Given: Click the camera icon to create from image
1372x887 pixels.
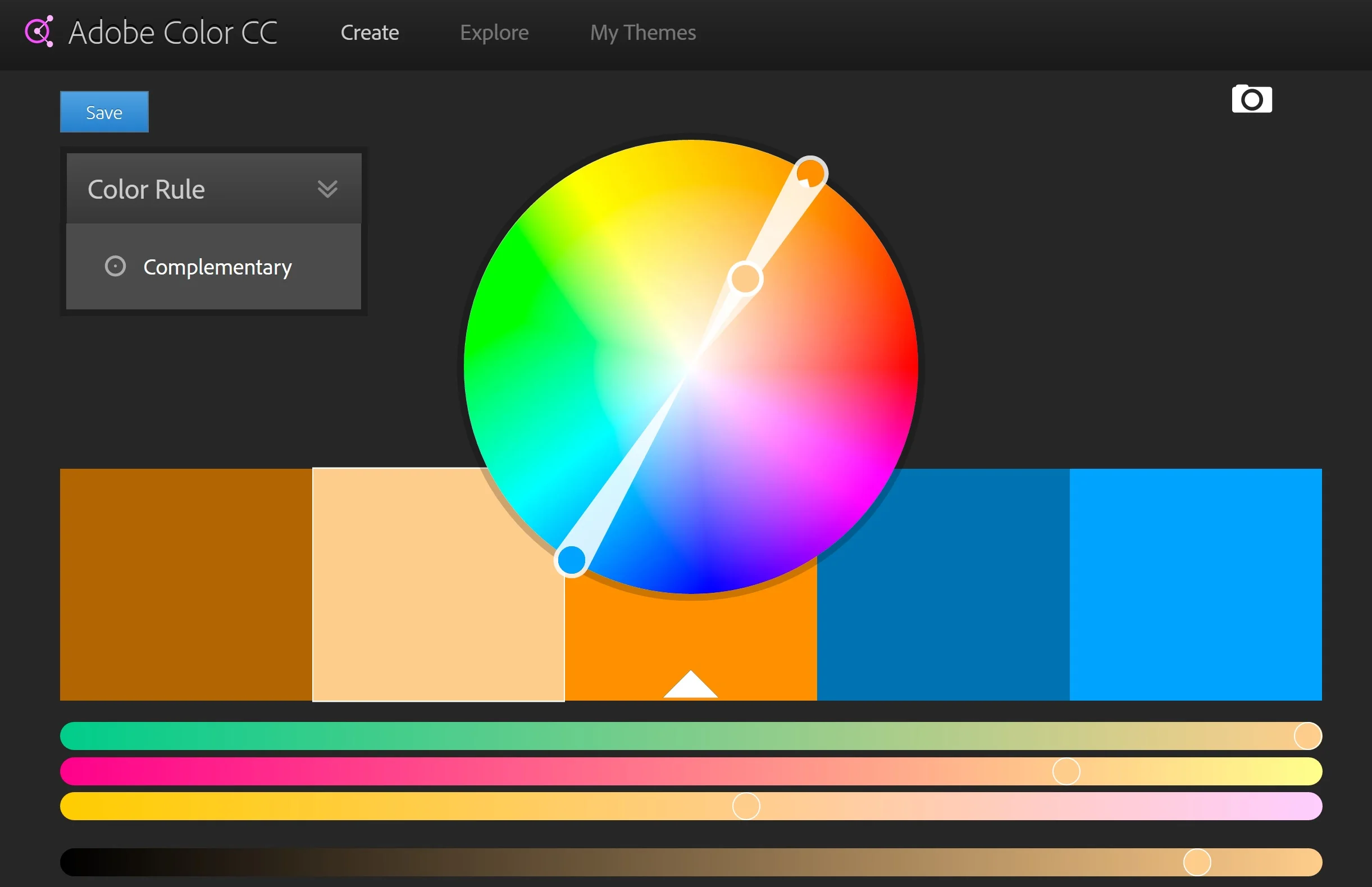Looking at the screenshot, I should tap(1251, 99).
